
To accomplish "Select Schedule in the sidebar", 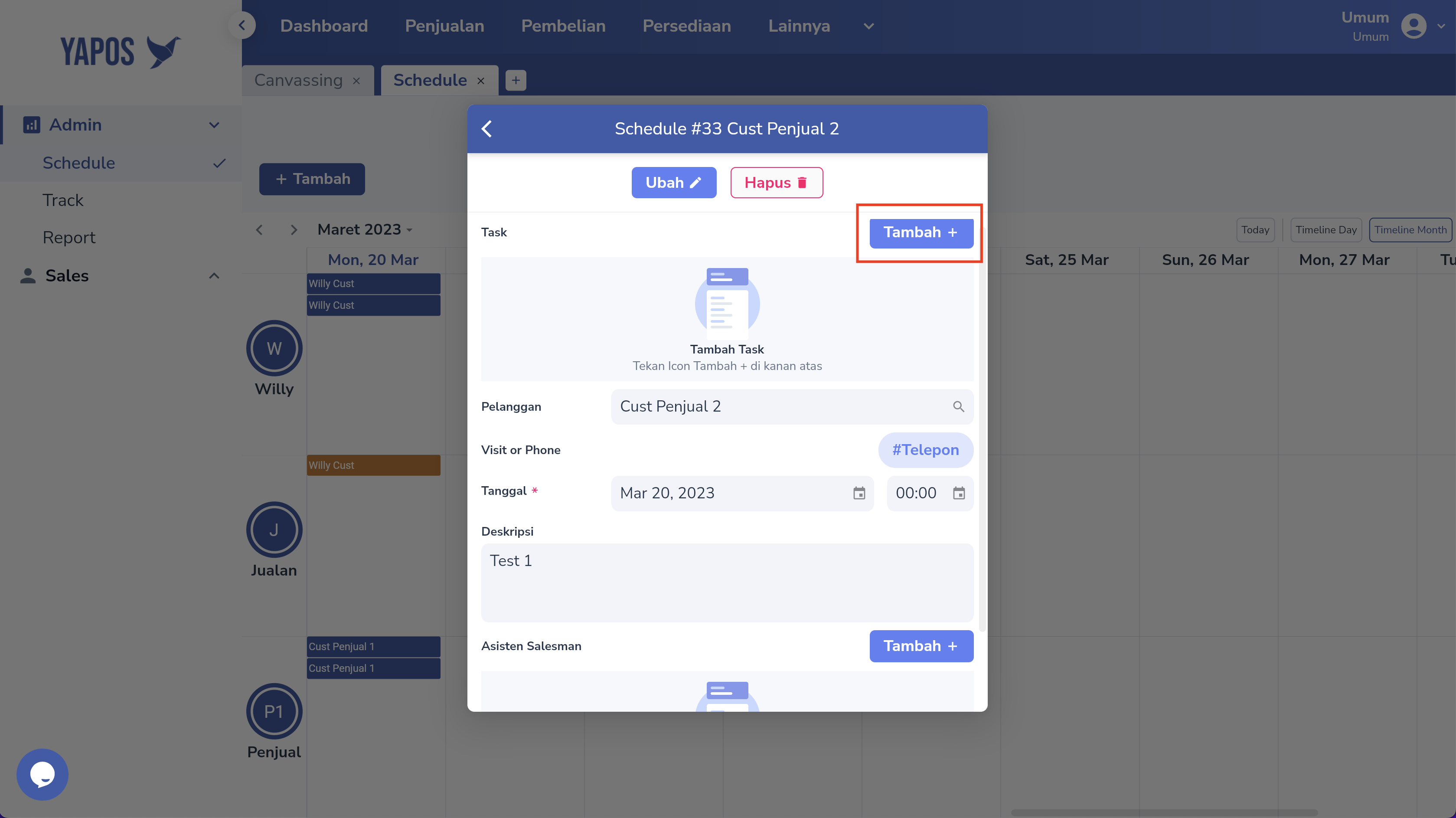I will (78, 163).
